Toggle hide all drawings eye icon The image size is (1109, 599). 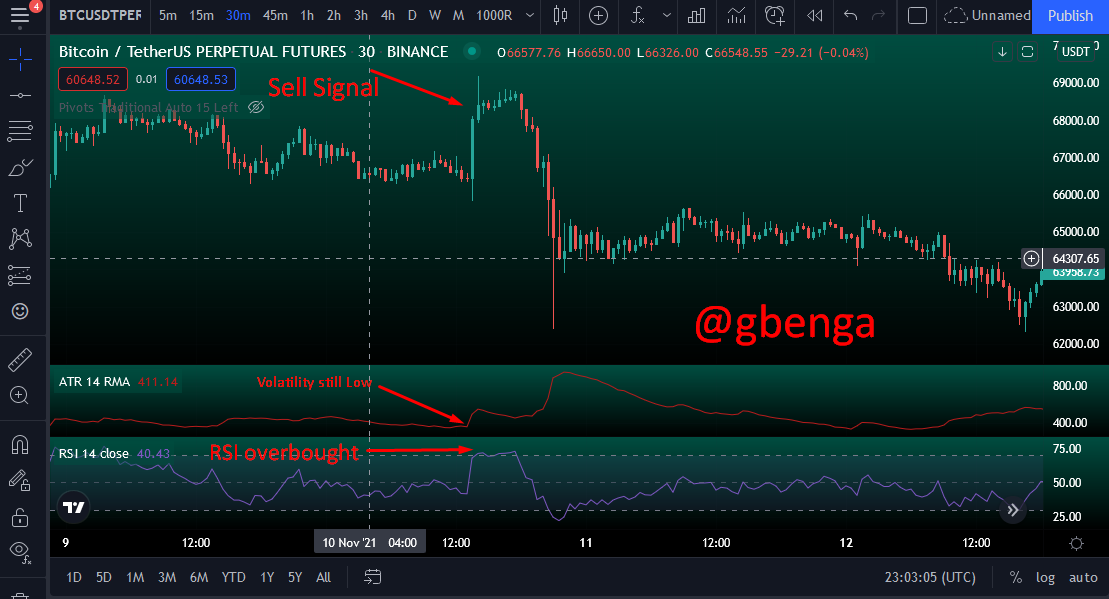coord(20,552)
